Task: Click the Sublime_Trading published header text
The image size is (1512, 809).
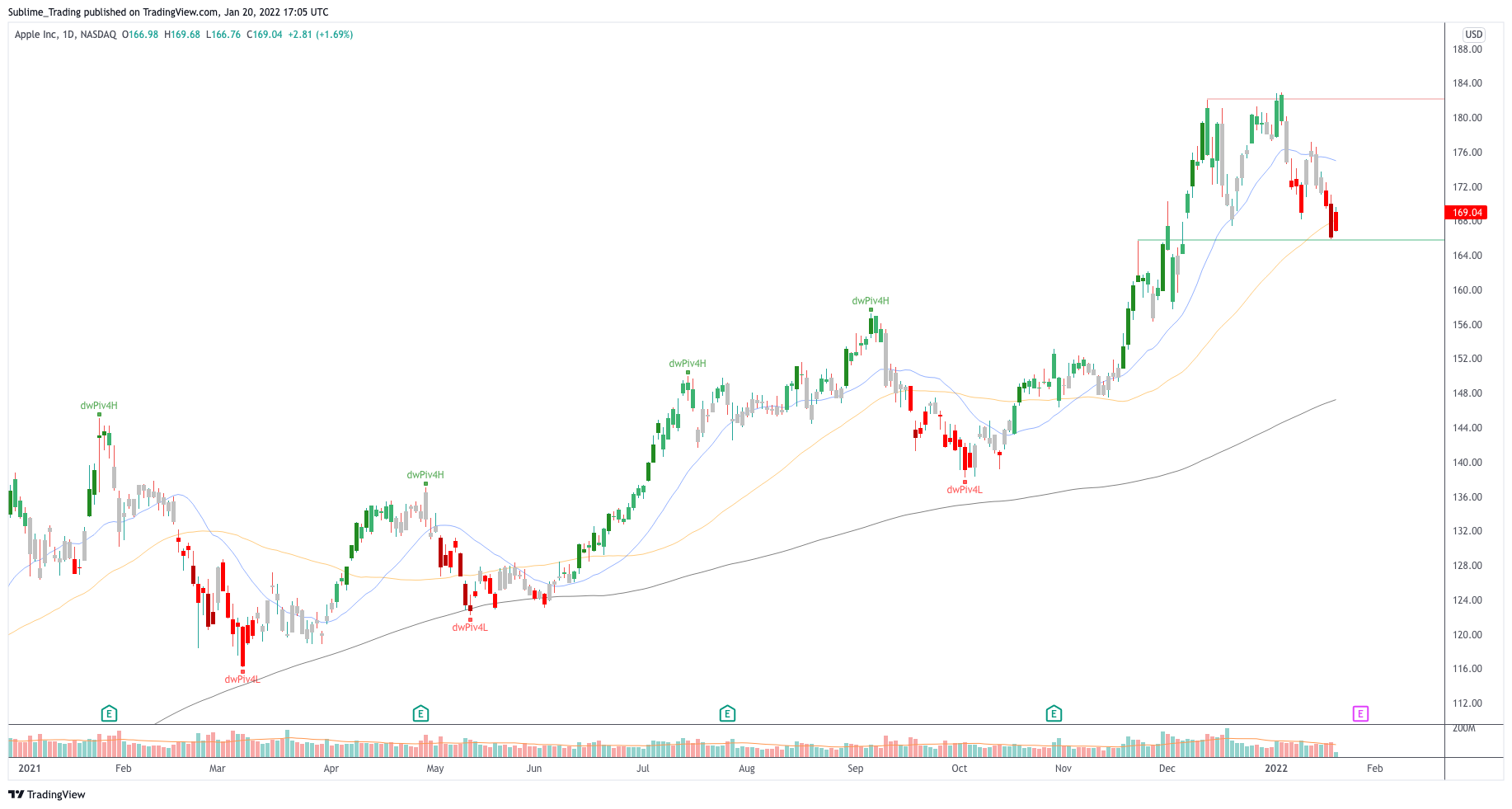Action: 168,12
